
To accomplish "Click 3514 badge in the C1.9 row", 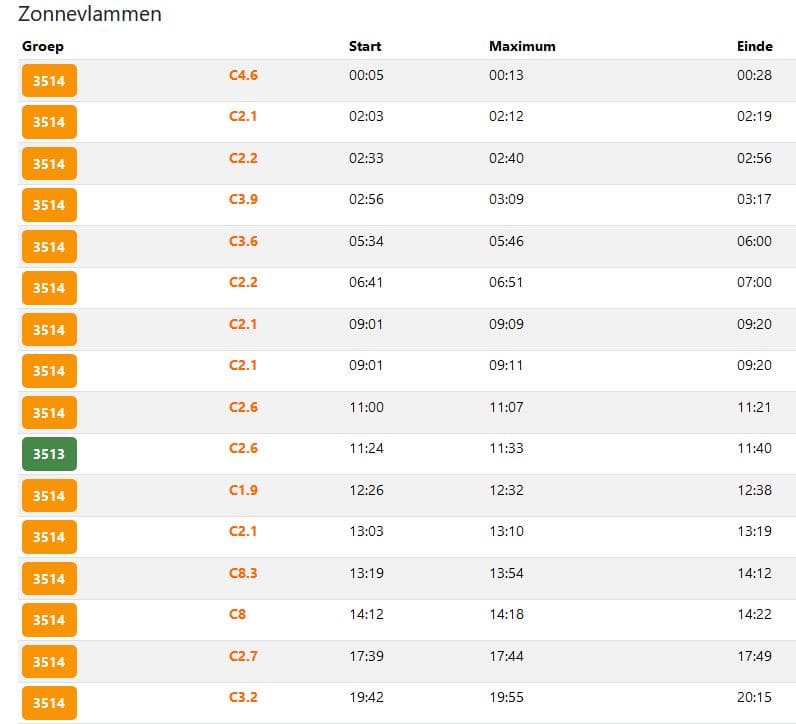I will click(49, 496).
